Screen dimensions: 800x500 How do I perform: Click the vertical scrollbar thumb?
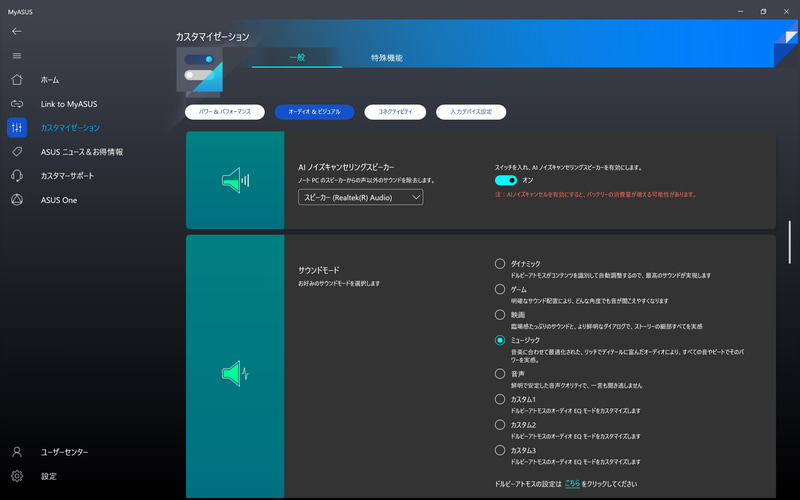(790, 242)
